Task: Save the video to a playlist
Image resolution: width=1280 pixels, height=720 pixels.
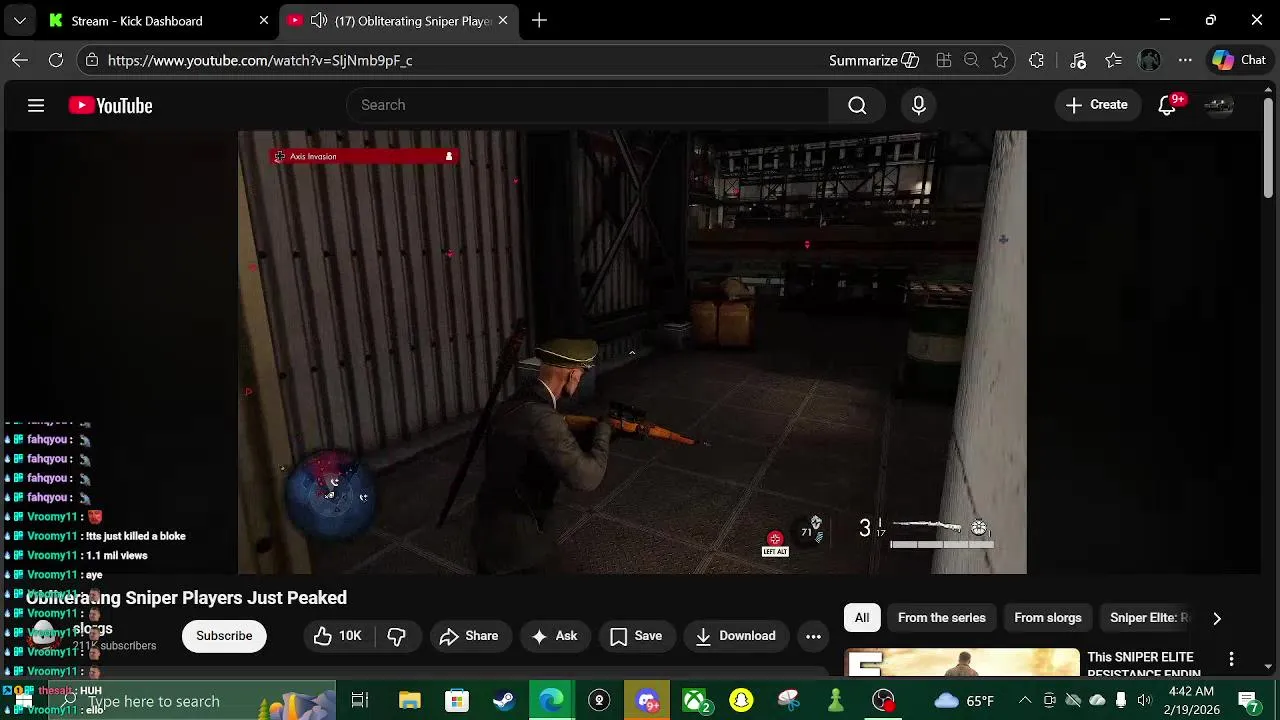Action: tap(636, 636)
